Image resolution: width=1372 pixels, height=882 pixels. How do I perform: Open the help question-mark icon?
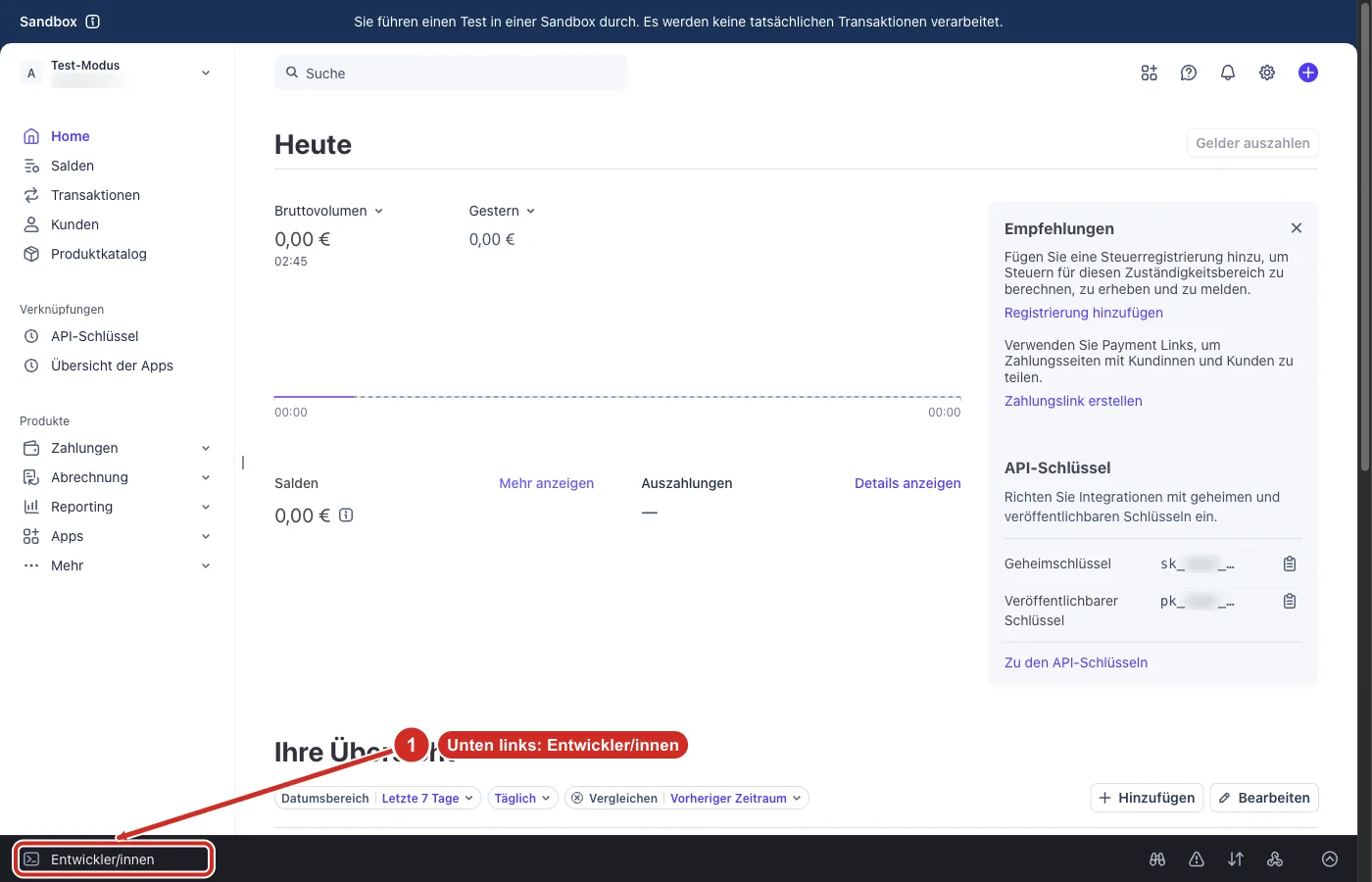click(x=1189, y=73)
